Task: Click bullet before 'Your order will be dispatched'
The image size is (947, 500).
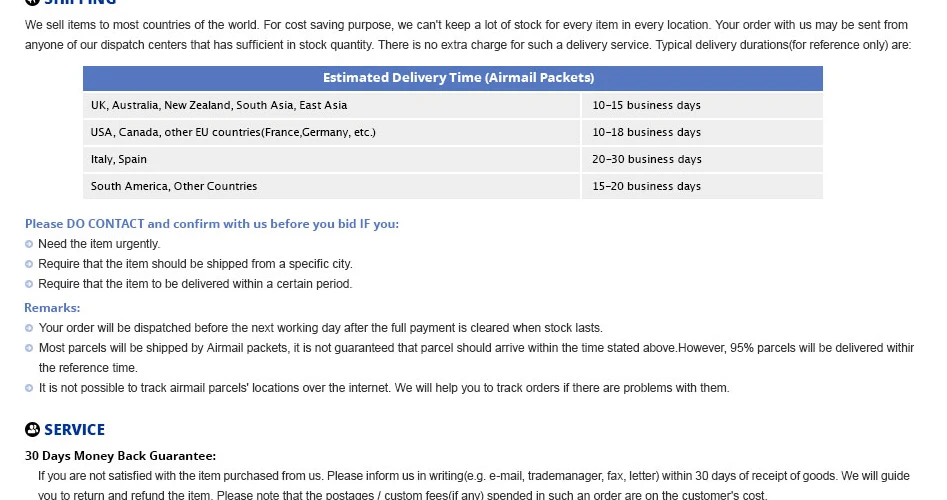Action: pos(29,328)
